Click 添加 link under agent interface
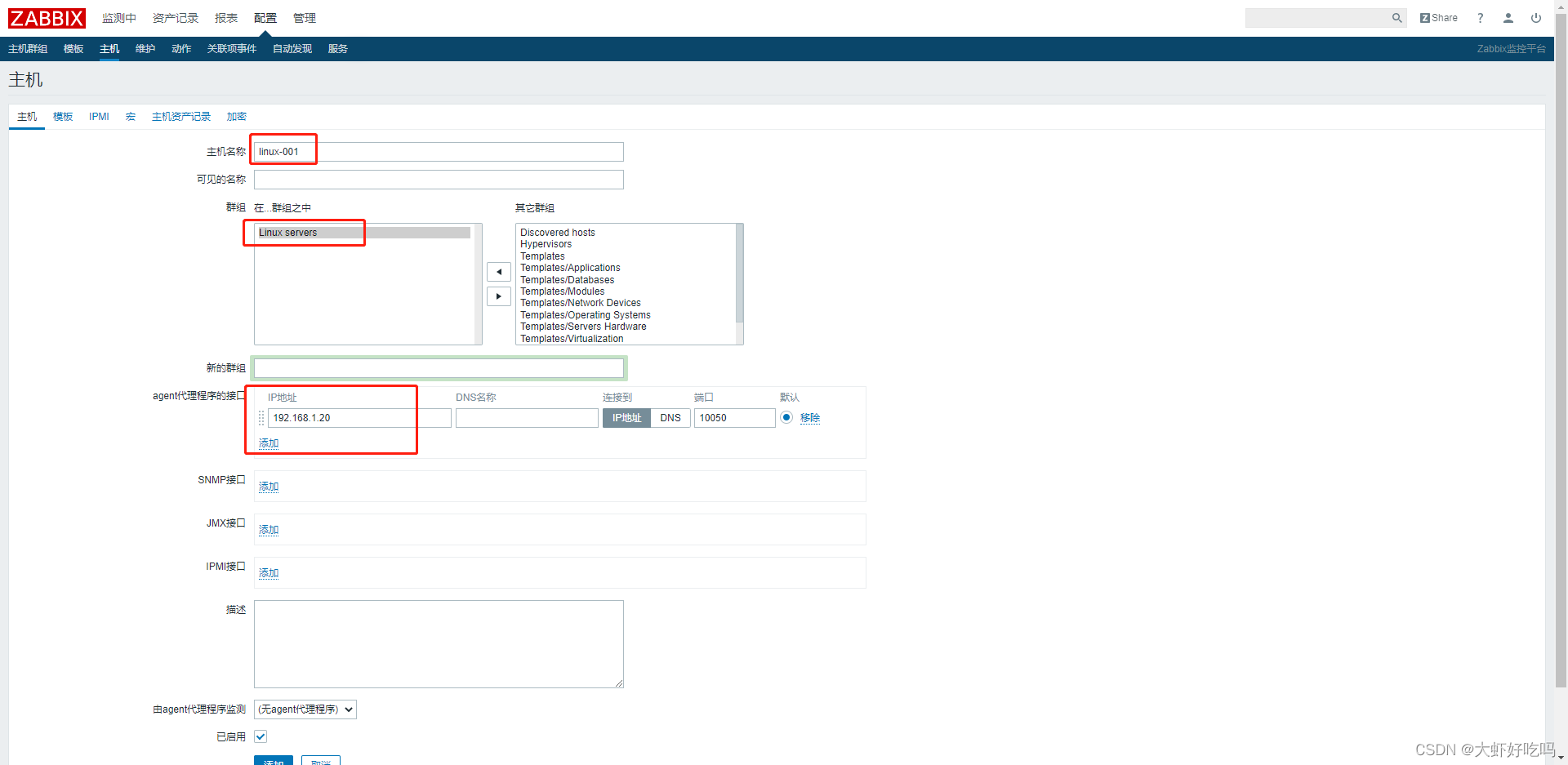Screen dimensions: 1568x765 pyautogui.click(x=269, y=443)
